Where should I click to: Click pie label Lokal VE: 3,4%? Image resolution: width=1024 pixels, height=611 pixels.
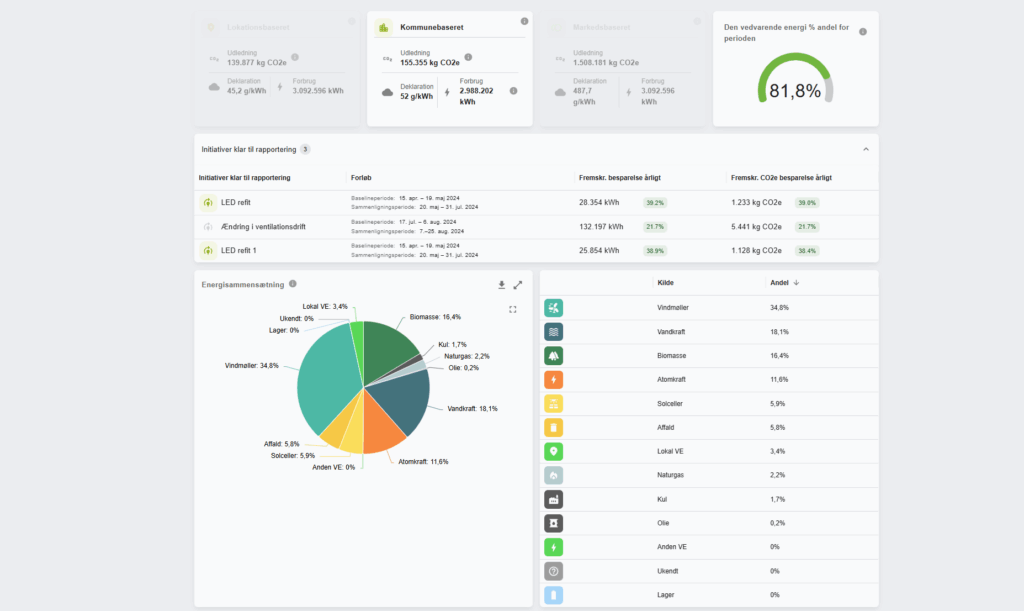325,306
